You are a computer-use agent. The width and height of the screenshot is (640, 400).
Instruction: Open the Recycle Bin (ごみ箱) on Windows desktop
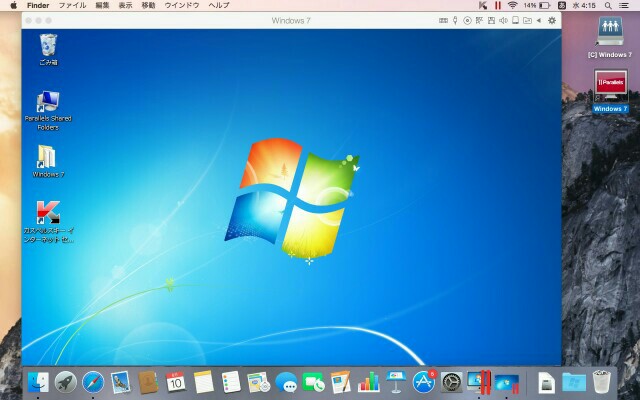[48, 49]
